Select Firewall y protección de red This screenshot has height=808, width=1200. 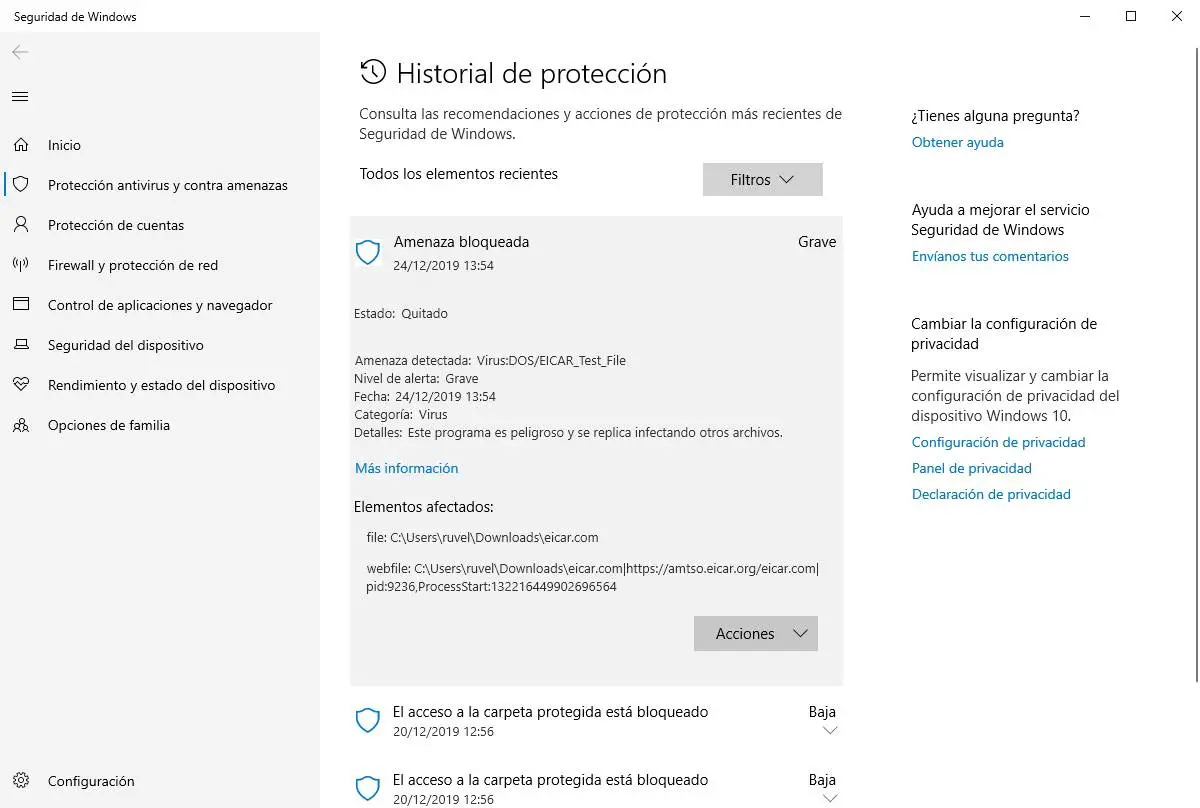(133, 265)
